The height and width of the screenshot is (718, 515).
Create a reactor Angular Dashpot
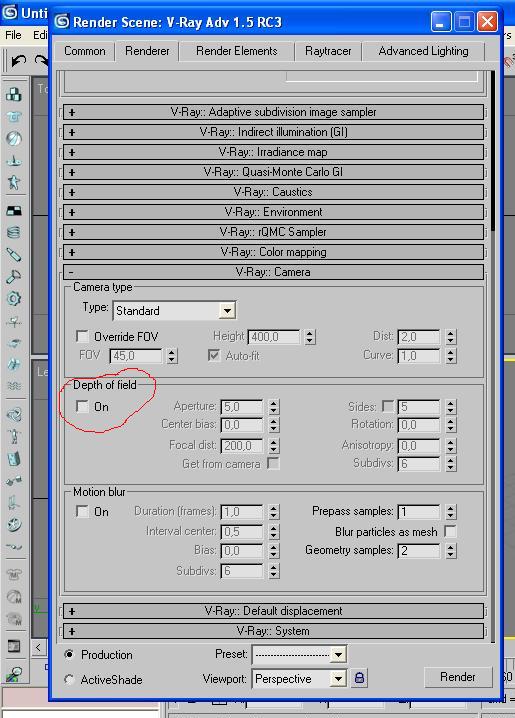(x=14, y=277)
